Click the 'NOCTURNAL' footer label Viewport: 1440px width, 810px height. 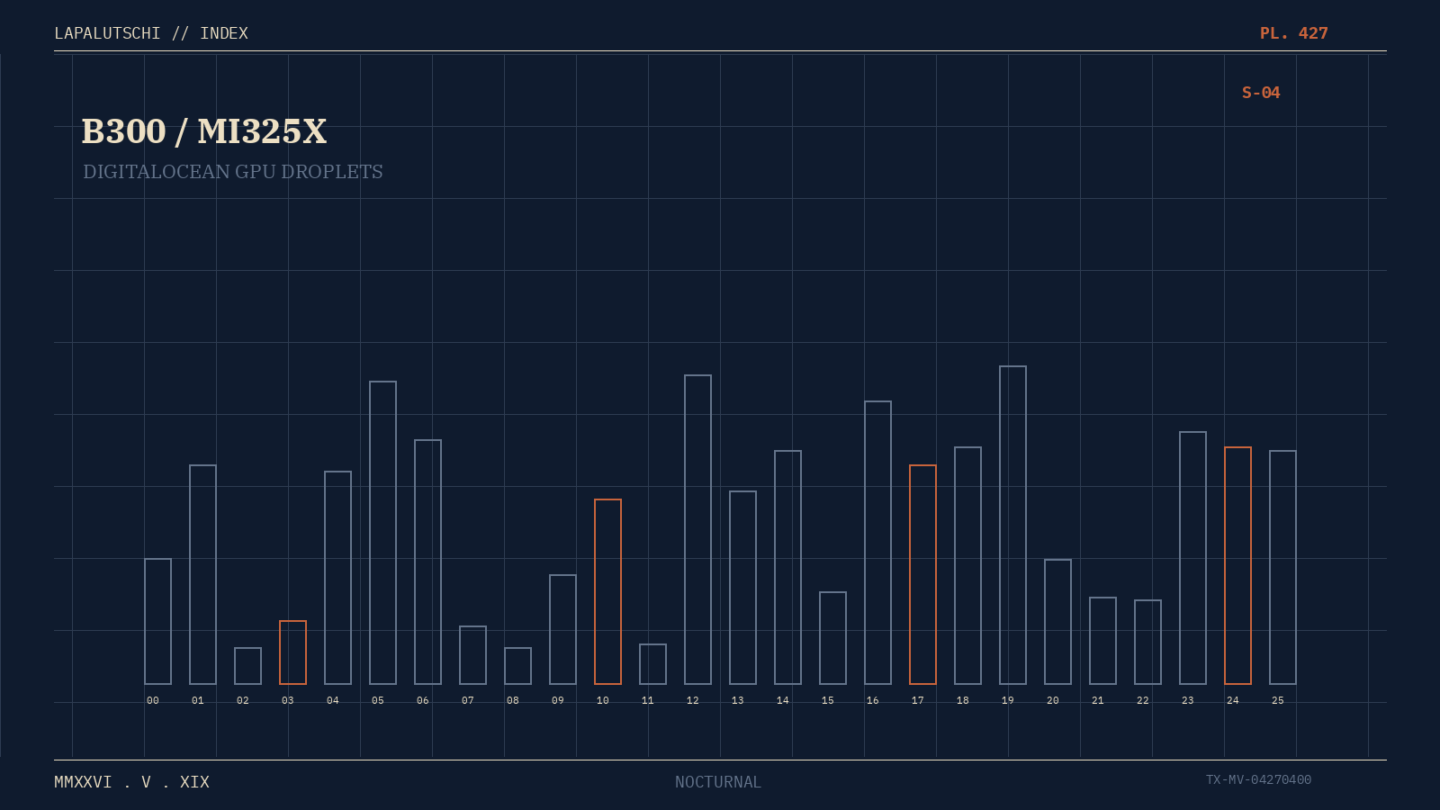tap(718, 782)
